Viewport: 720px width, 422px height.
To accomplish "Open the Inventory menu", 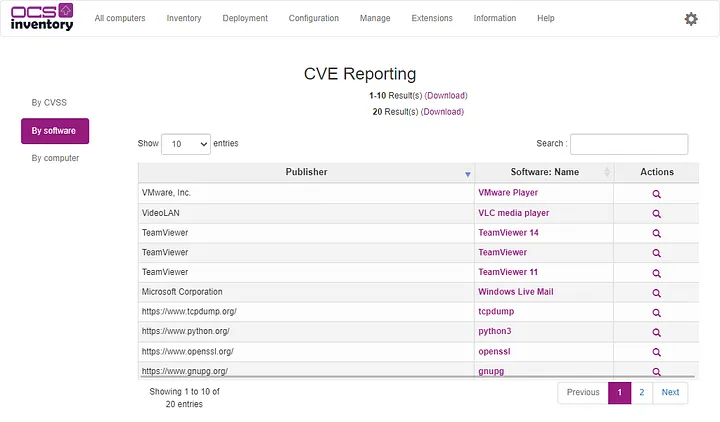I will click(184, 18).
